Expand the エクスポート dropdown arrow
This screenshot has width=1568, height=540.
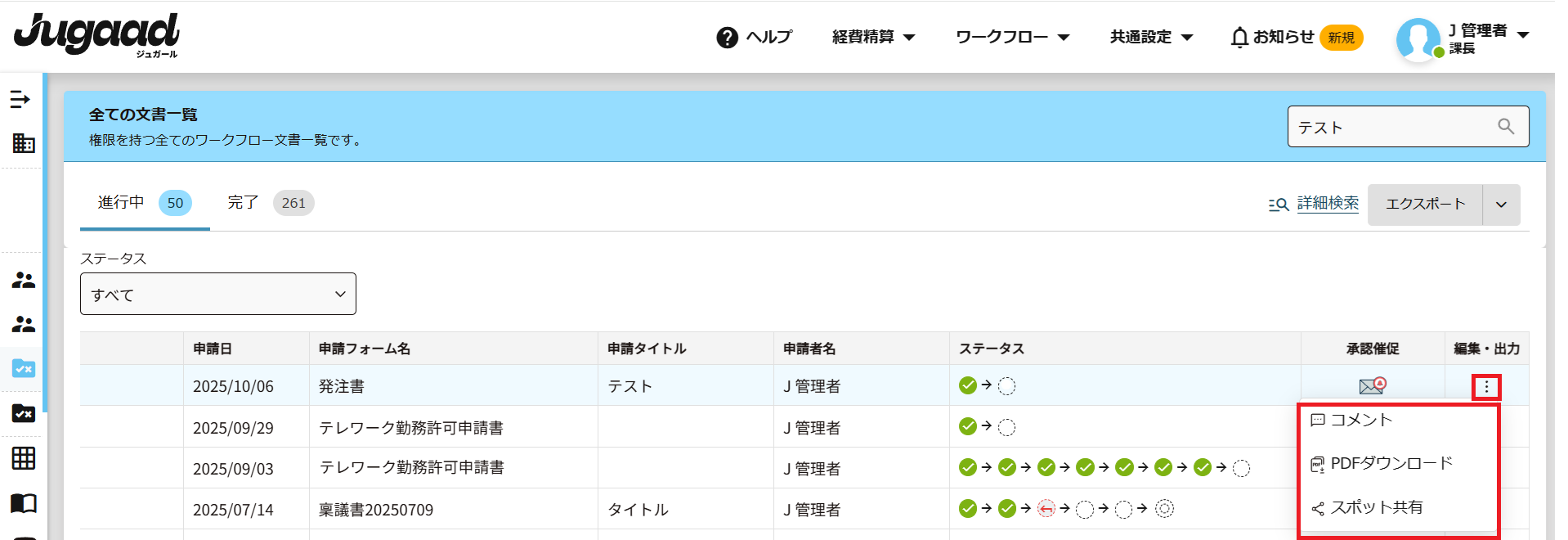[1501, 205]
